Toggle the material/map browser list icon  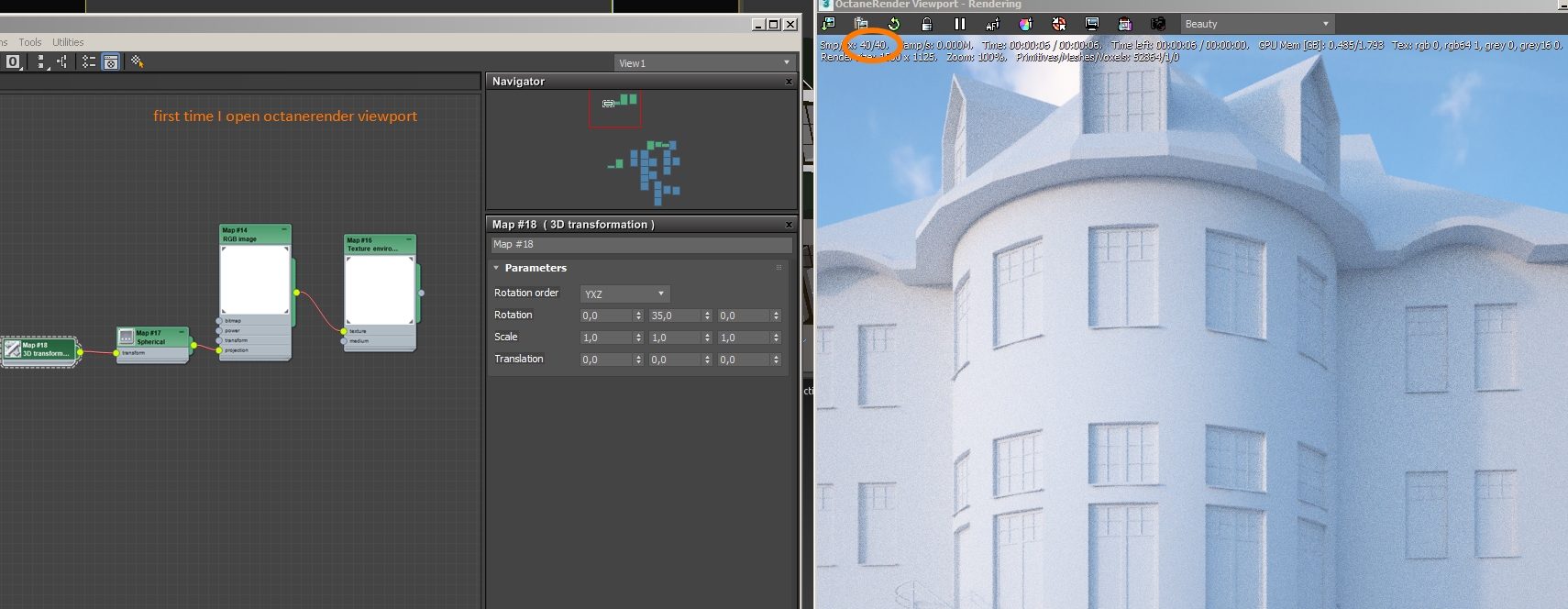[x=89, y=61]
